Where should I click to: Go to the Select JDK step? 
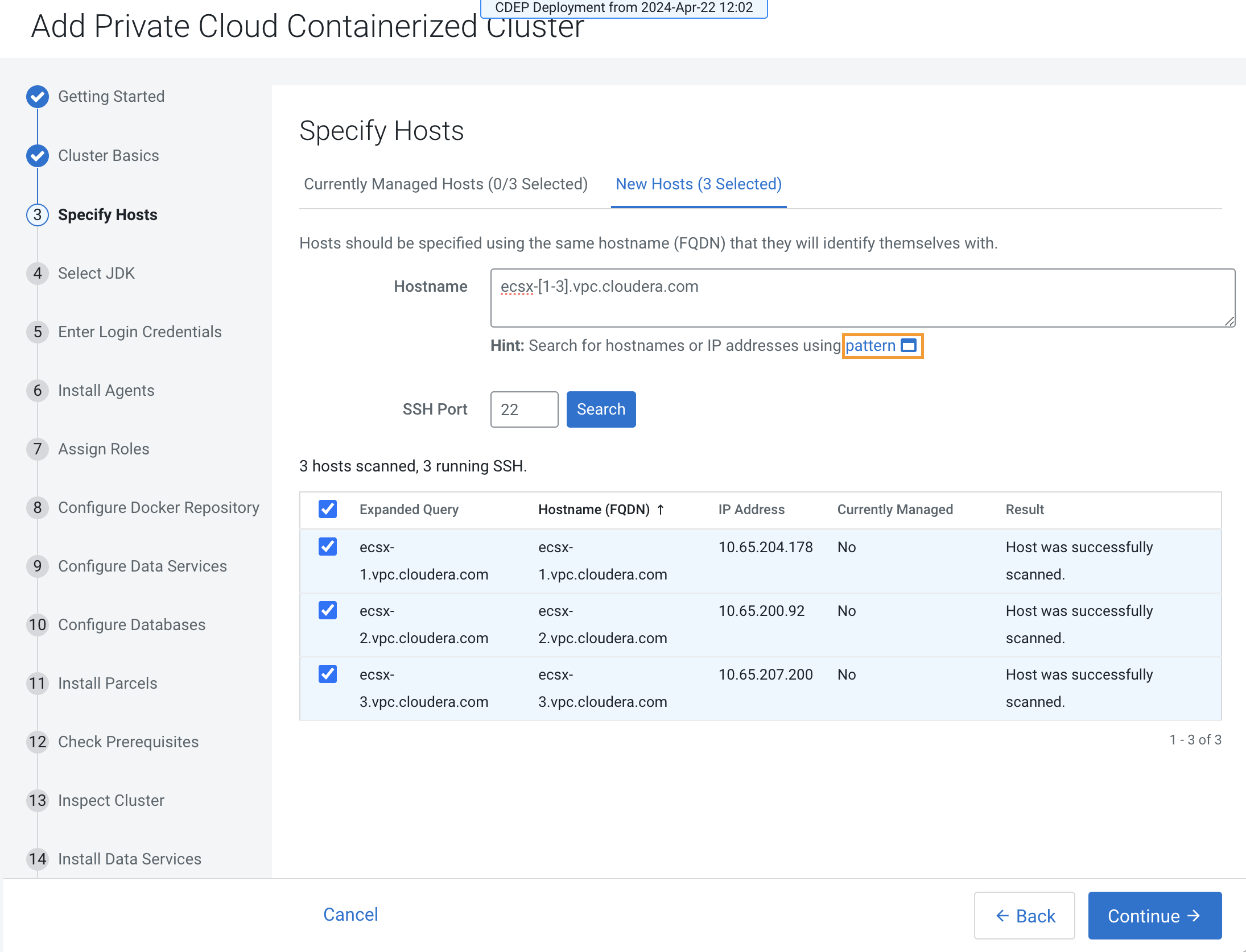(x=96, y=274)
